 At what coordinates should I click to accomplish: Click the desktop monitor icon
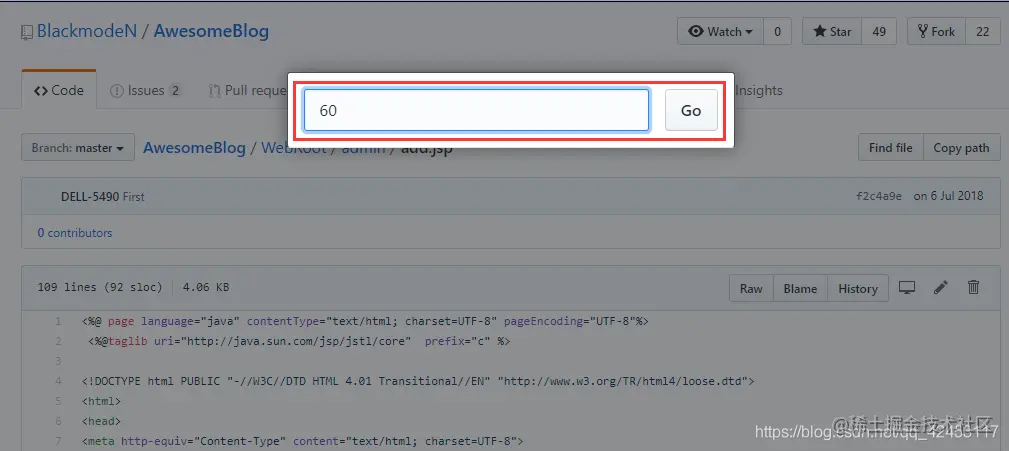907,288
